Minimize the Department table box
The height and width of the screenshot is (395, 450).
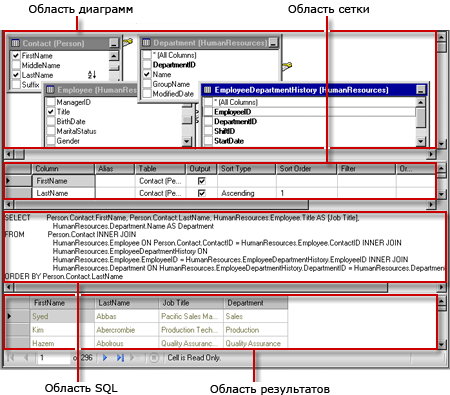[x=273, y=43]
